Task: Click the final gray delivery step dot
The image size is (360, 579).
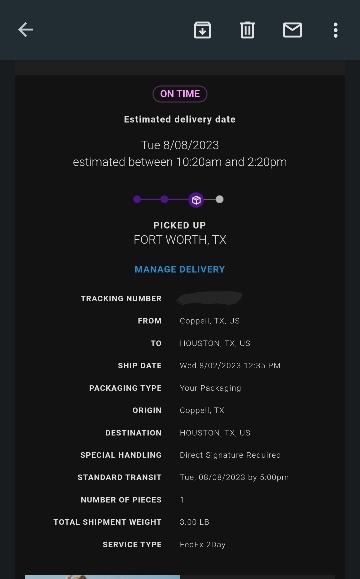Action: click(219, 199)
